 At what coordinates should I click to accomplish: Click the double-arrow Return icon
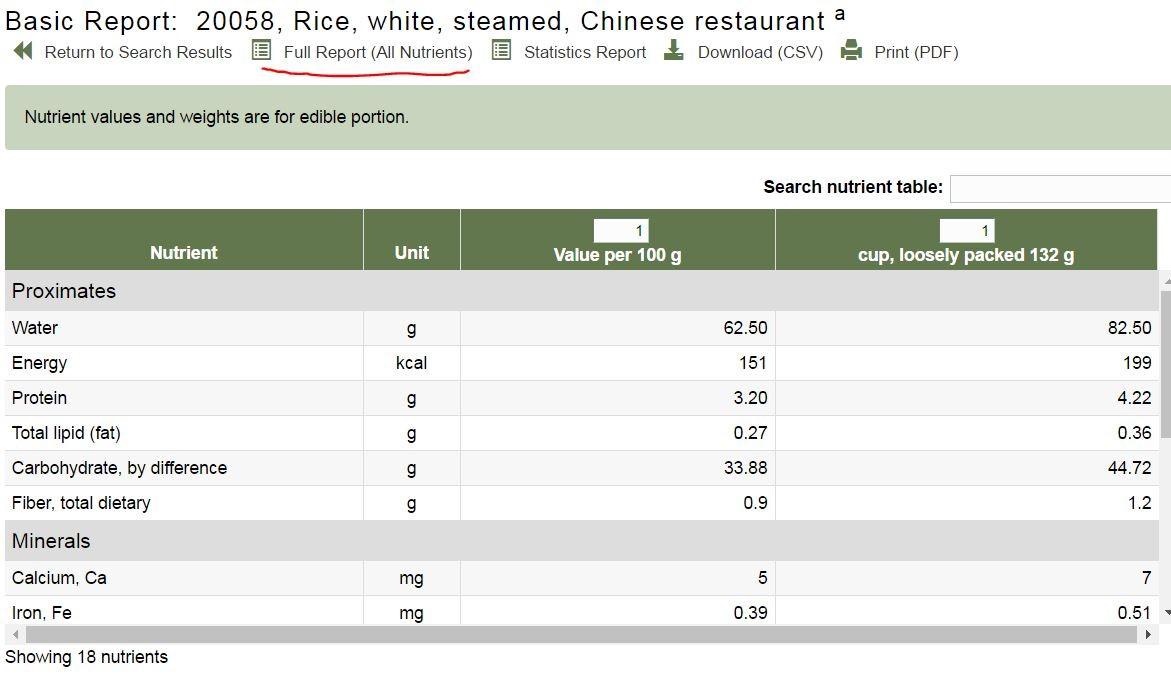23,51
